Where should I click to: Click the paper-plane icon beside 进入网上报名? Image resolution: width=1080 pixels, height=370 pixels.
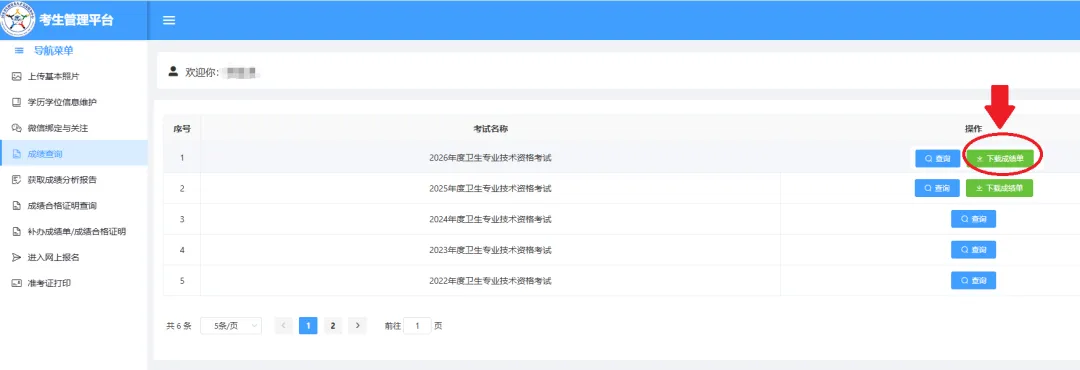(x=17, y=257)
